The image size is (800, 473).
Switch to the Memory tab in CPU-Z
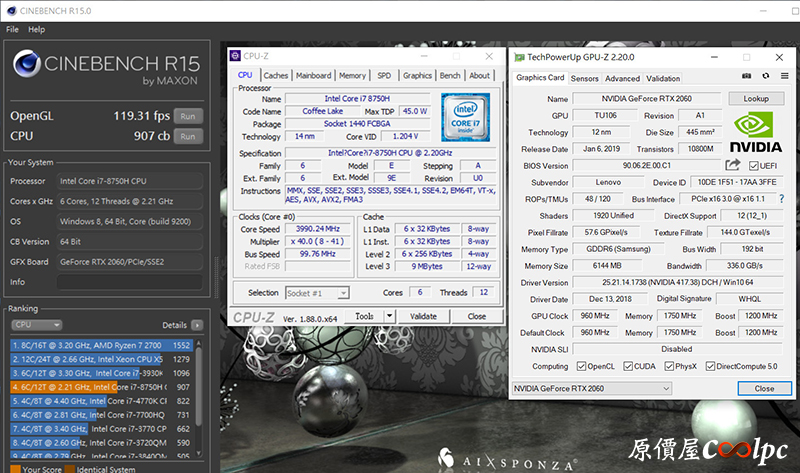352,76
